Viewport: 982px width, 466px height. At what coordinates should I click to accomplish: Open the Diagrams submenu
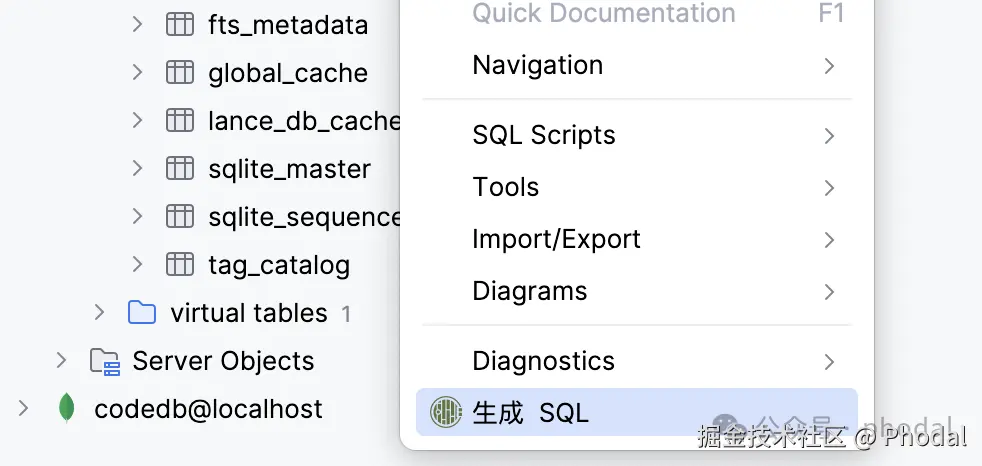530,291
